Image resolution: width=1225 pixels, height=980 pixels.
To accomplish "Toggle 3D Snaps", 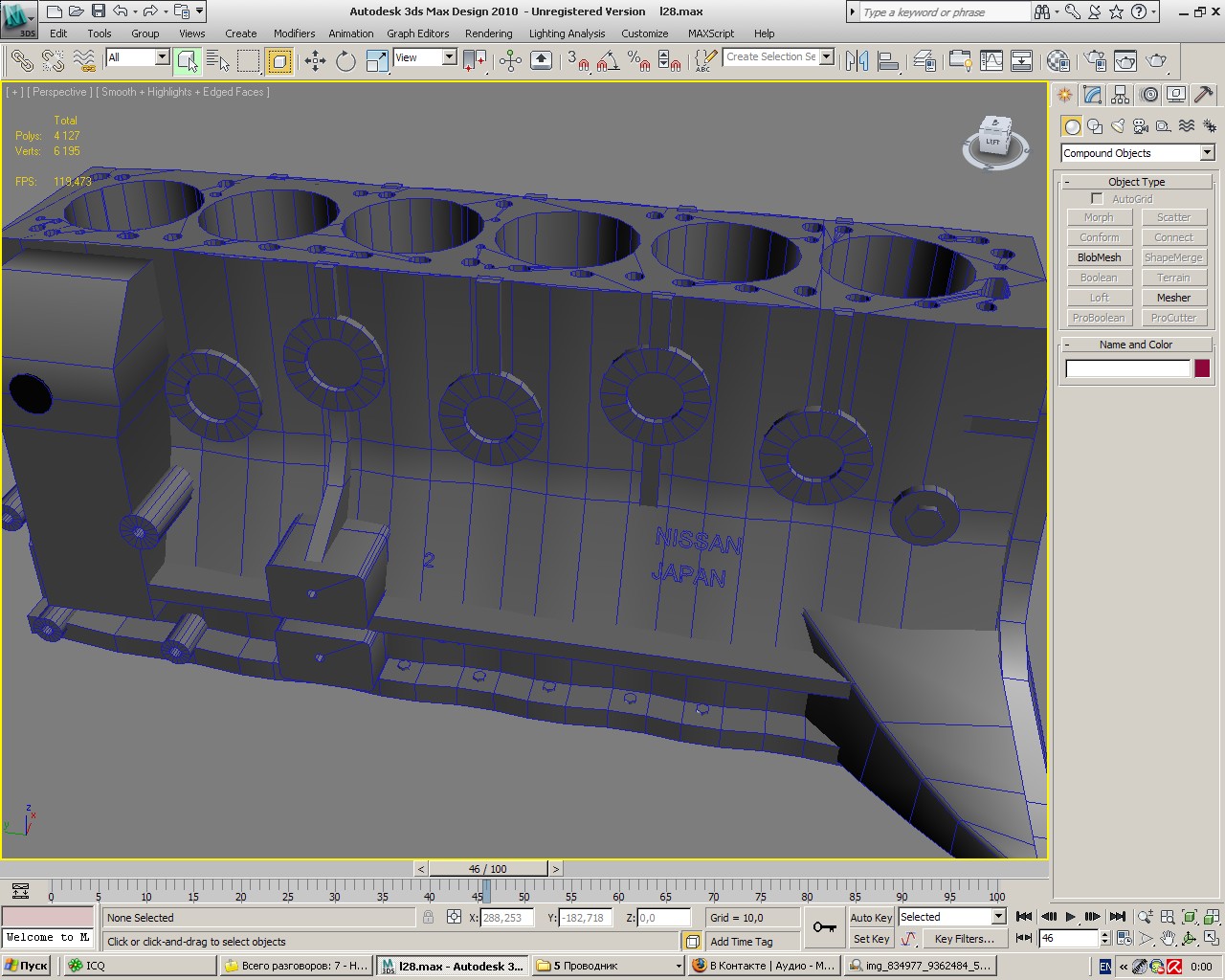I will [x=577, y=61].
